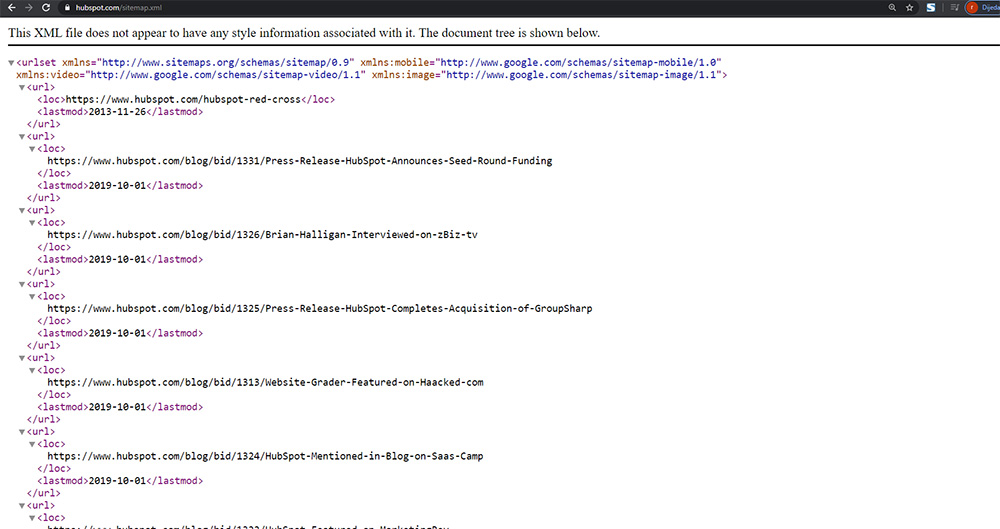Collapse the url node containing bid/1324
This screenshot has height=529, width=1000.
pos(22,432)
